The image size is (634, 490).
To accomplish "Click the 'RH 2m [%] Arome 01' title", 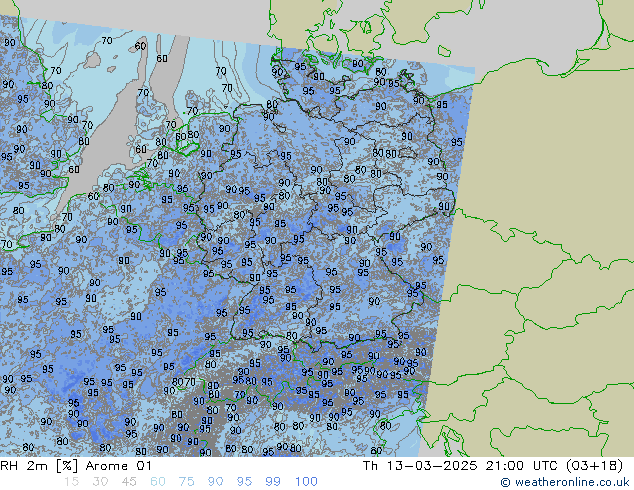I will 76,466.
